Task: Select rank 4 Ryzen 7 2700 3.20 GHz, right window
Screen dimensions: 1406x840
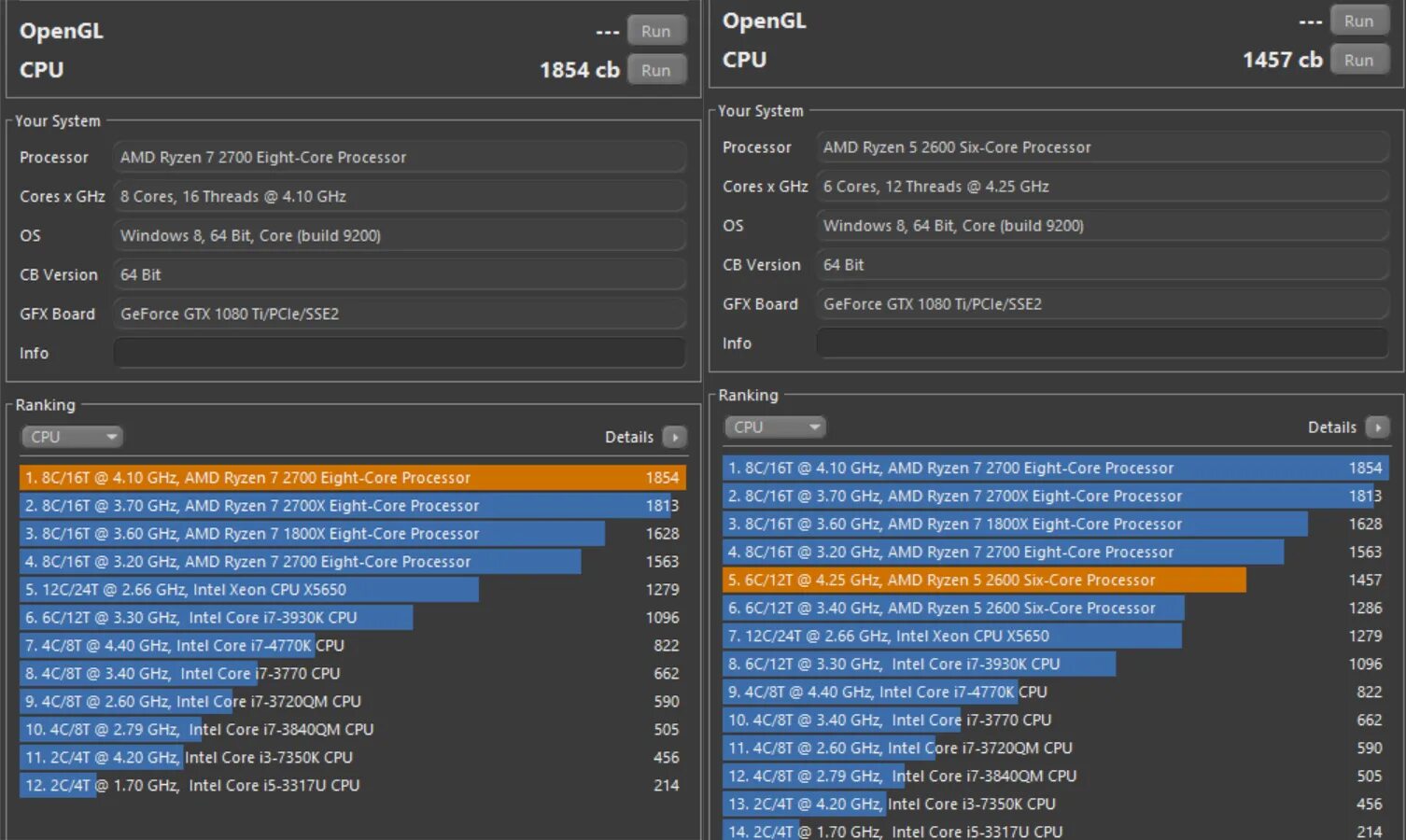Action: click(1056, 552)
